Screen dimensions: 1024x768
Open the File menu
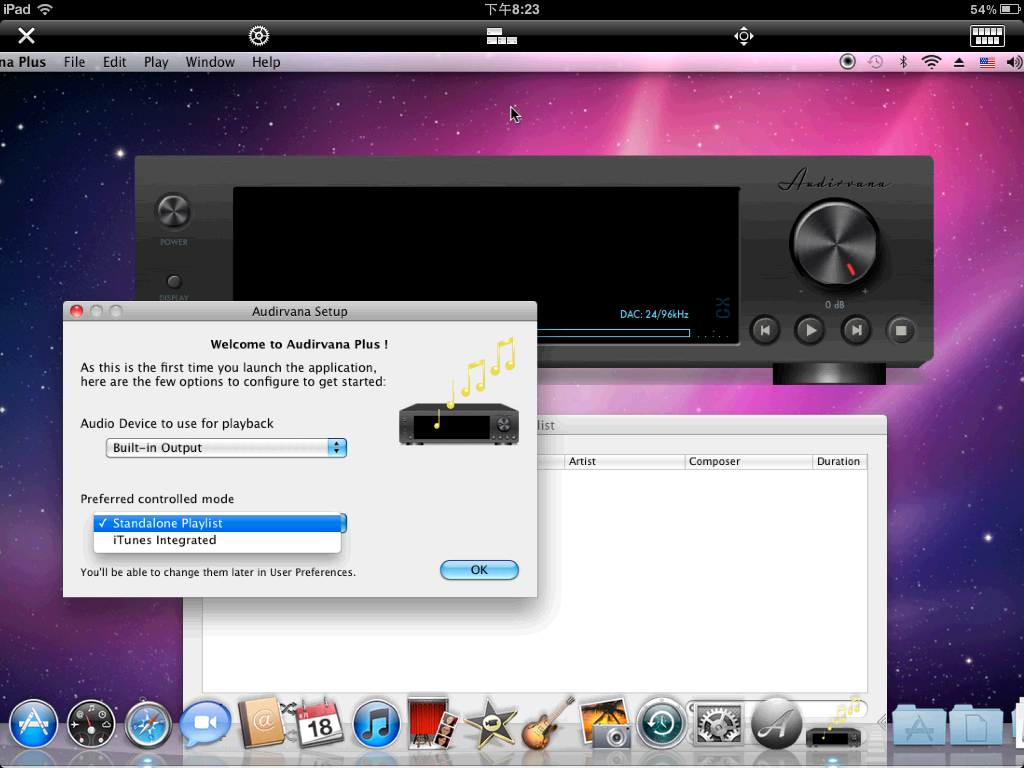[74, 62]
